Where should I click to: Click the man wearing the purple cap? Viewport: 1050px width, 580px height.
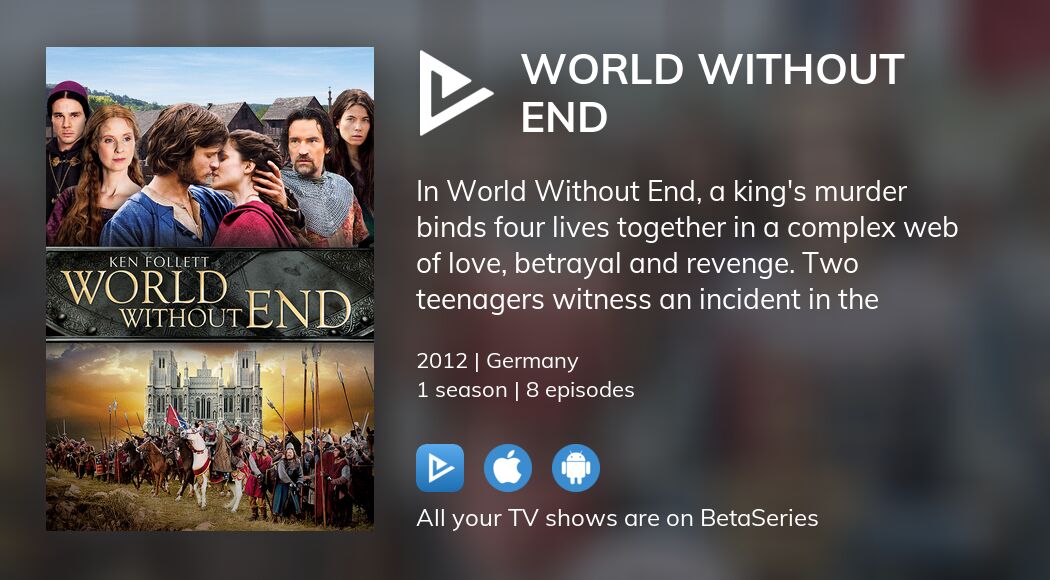tap(66, 134)
